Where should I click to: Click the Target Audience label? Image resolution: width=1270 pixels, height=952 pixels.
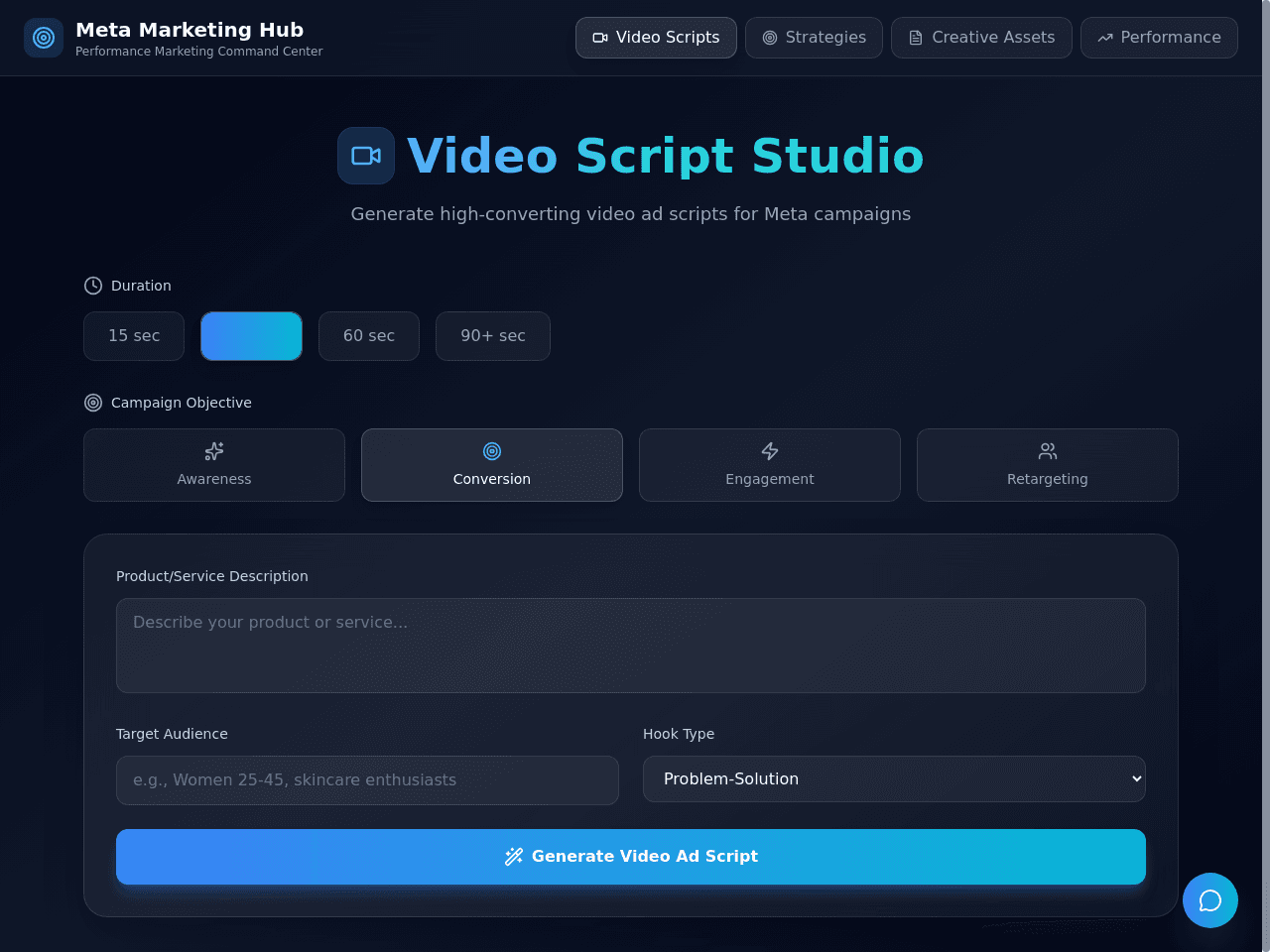[x=172, y=734]
